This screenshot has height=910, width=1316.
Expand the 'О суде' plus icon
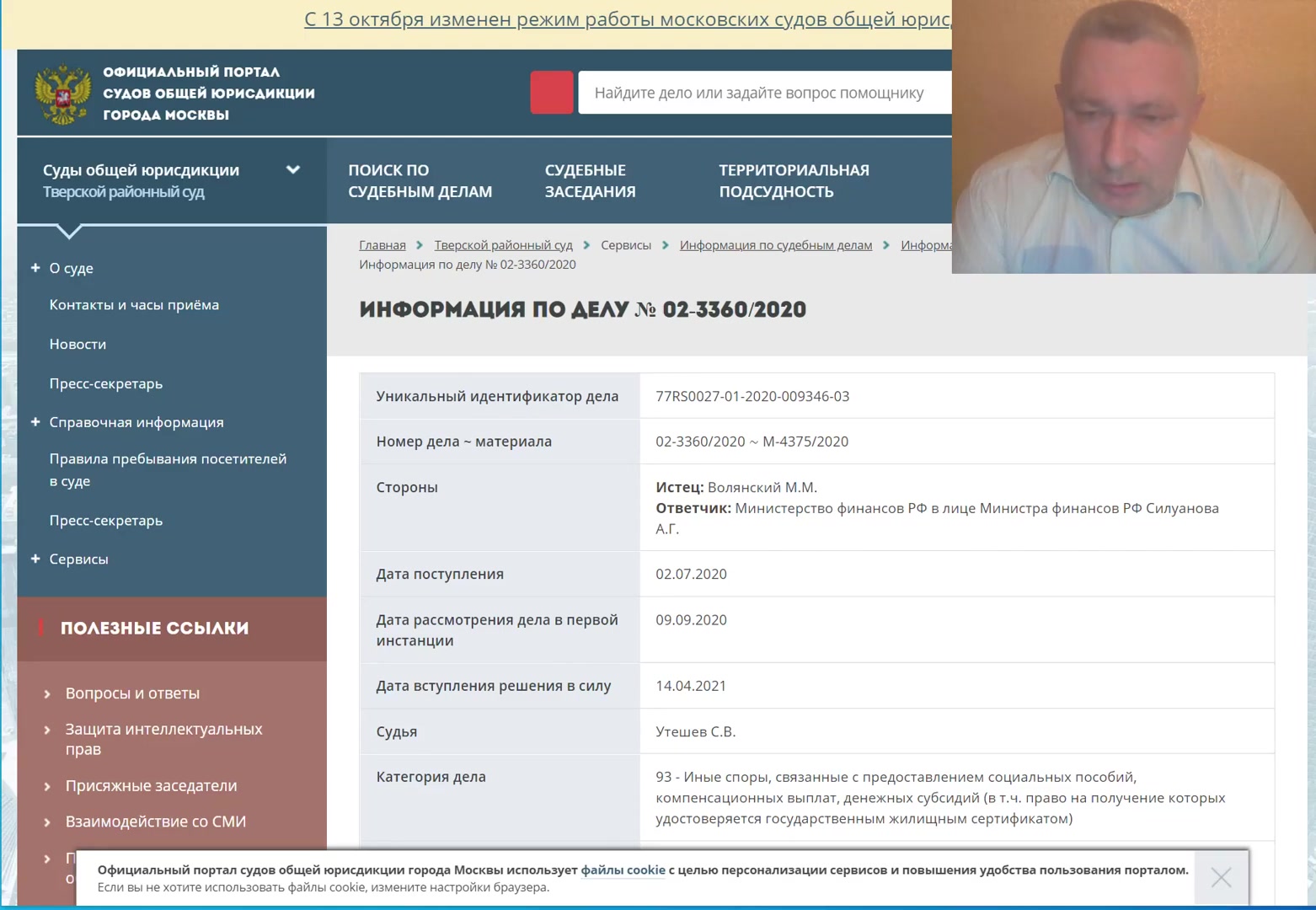tap(35, 268)
